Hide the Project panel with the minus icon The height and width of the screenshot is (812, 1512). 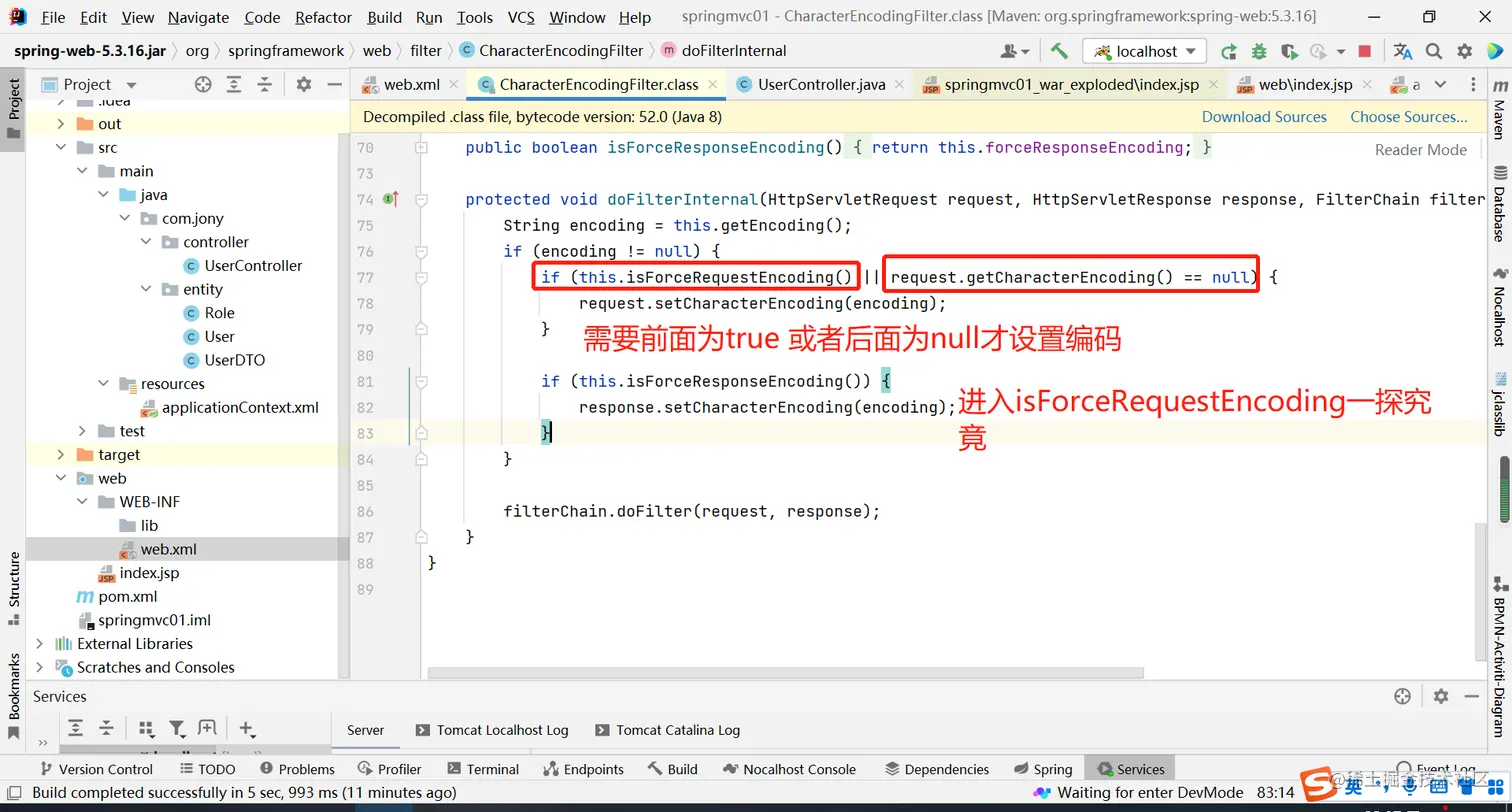(x=334, y=85)
